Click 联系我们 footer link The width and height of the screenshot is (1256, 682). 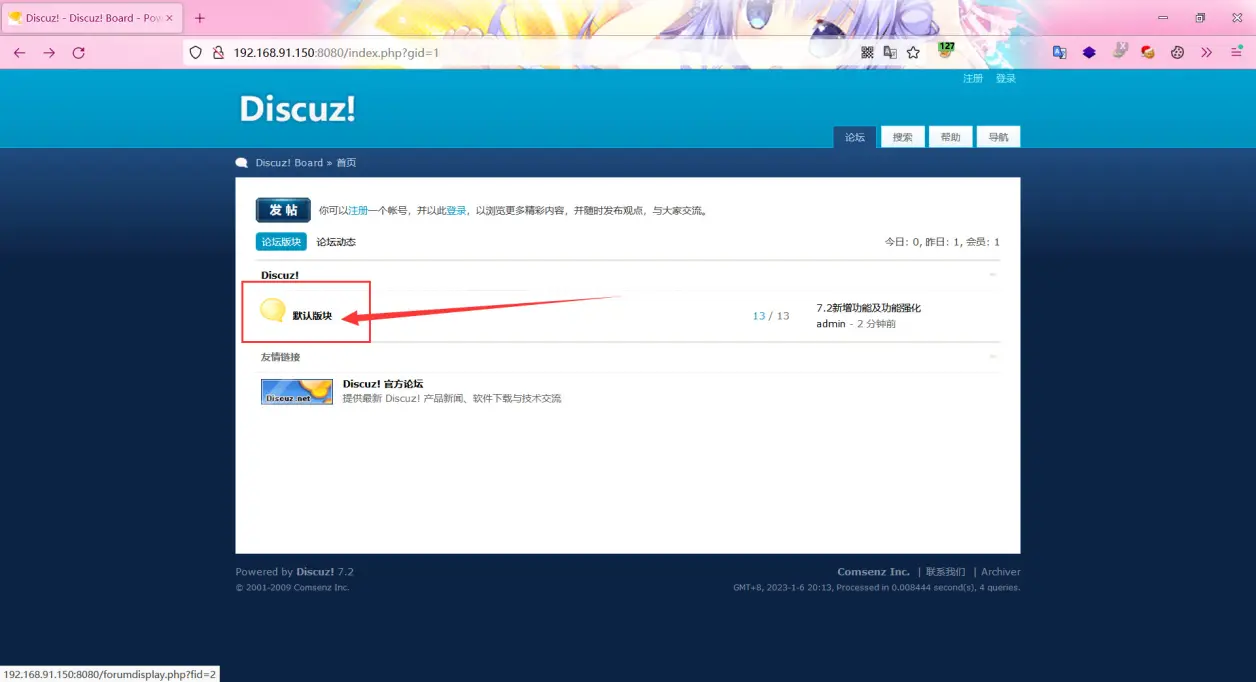point(946,572)
